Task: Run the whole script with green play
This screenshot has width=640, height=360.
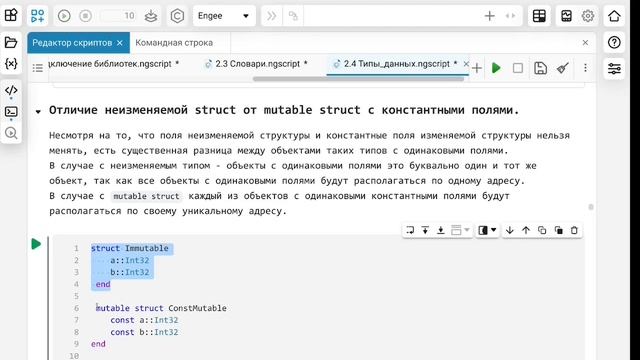Action: point(496,68)
